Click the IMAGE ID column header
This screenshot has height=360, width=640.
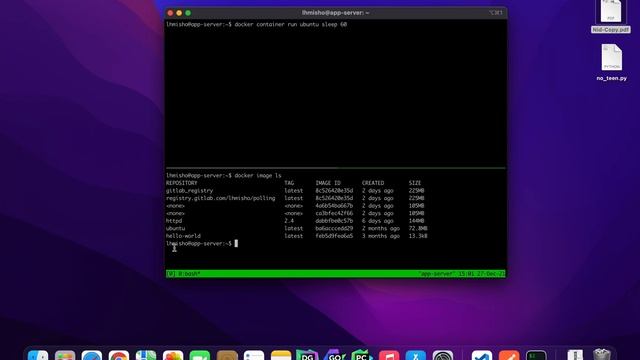coord(328,183)
